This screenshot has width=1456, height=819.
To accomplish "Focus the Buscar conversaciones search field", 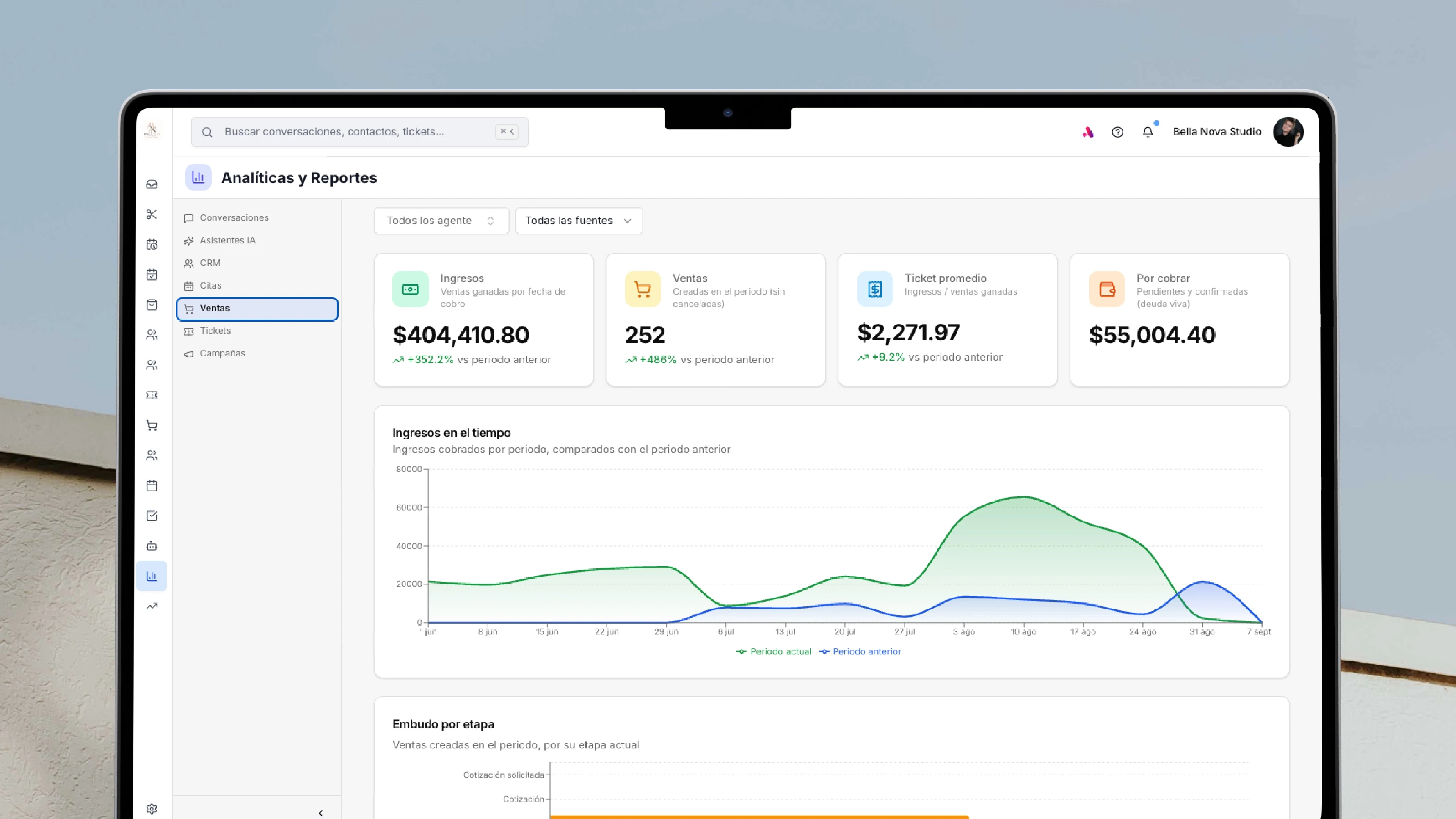I will point(359,132).
